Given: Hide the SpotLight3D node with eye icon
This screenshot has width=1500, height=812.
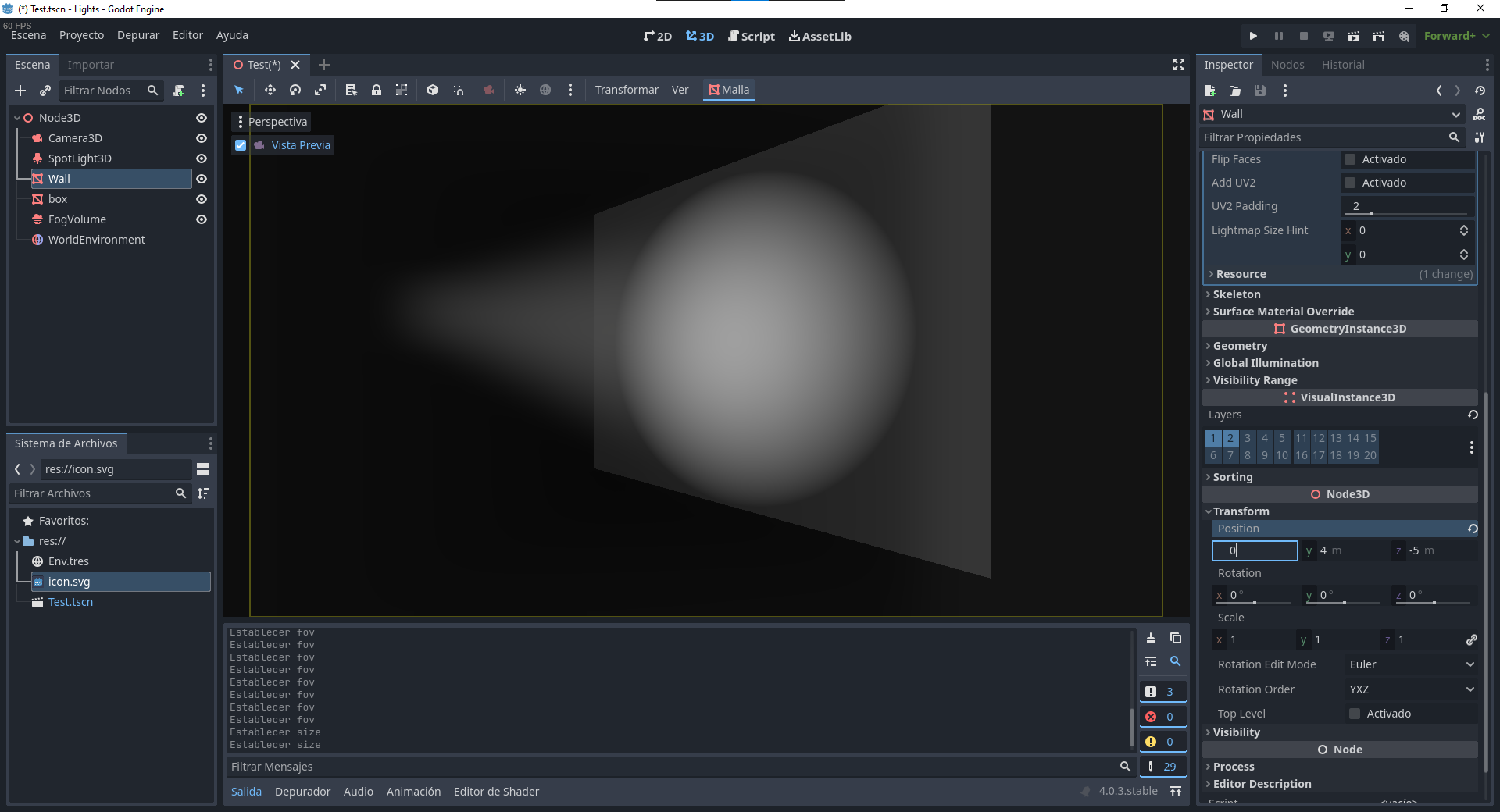Looking at the screenshot, I should [202, 158].
